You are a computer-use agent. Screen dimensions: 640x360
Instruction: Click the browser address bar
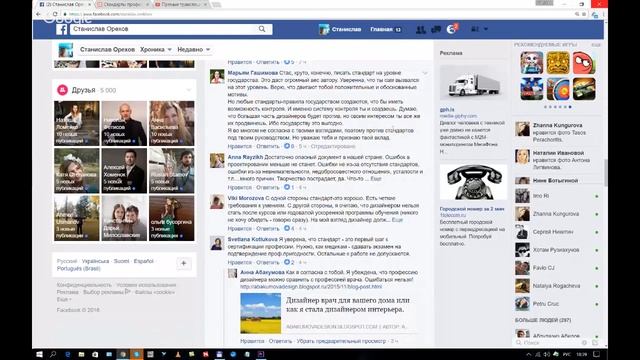[318, 14]
